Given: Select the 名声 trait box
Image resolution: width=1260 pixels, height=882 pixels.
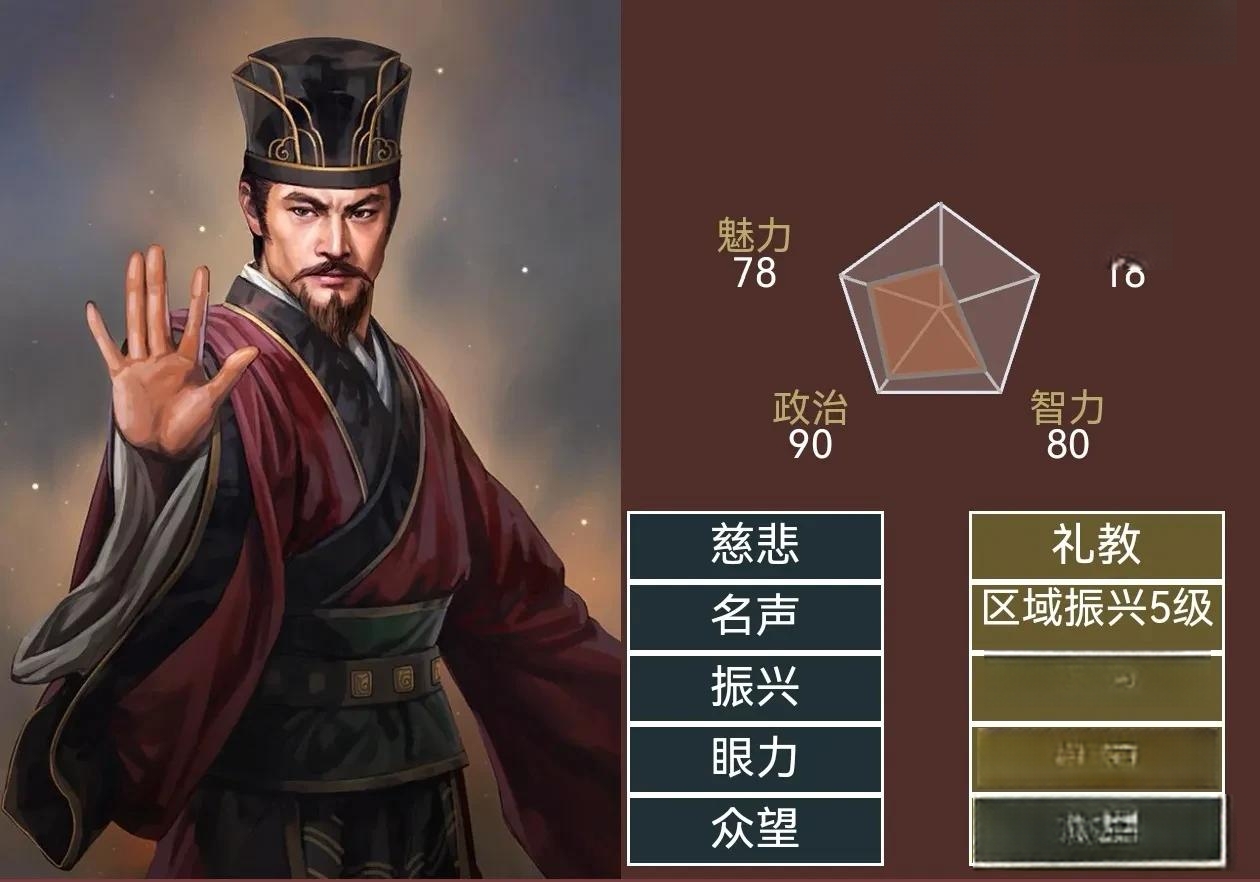Looking at the screenshot, I should 755,617.
